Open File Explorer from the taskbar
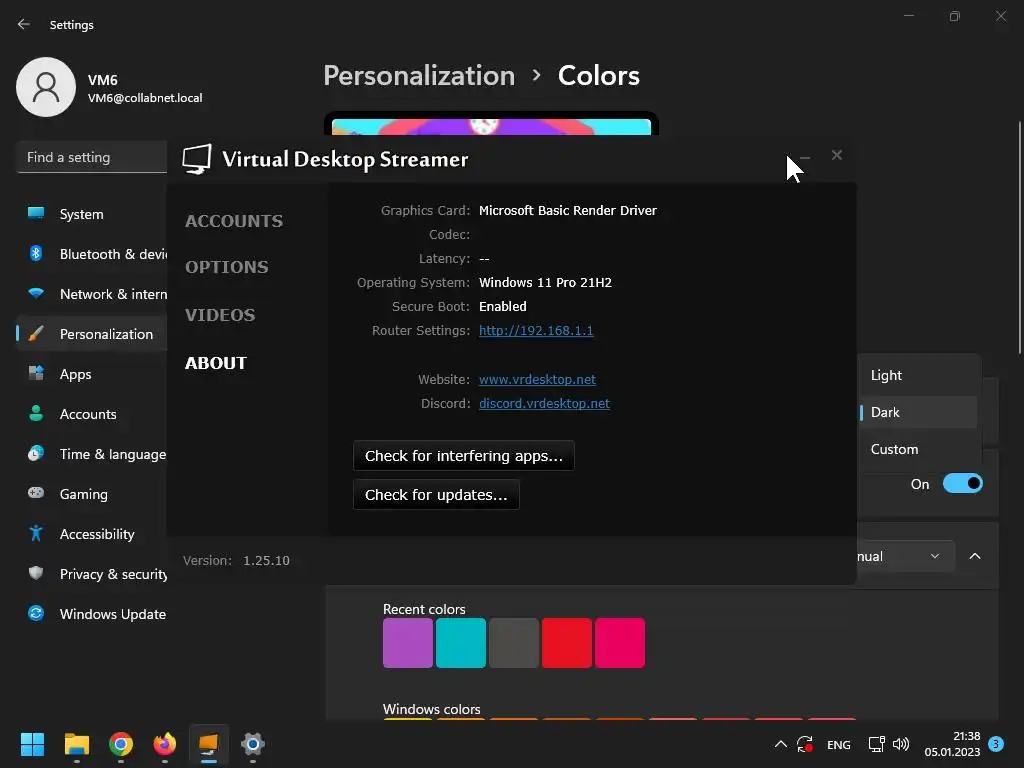 [x=76, y=744]
